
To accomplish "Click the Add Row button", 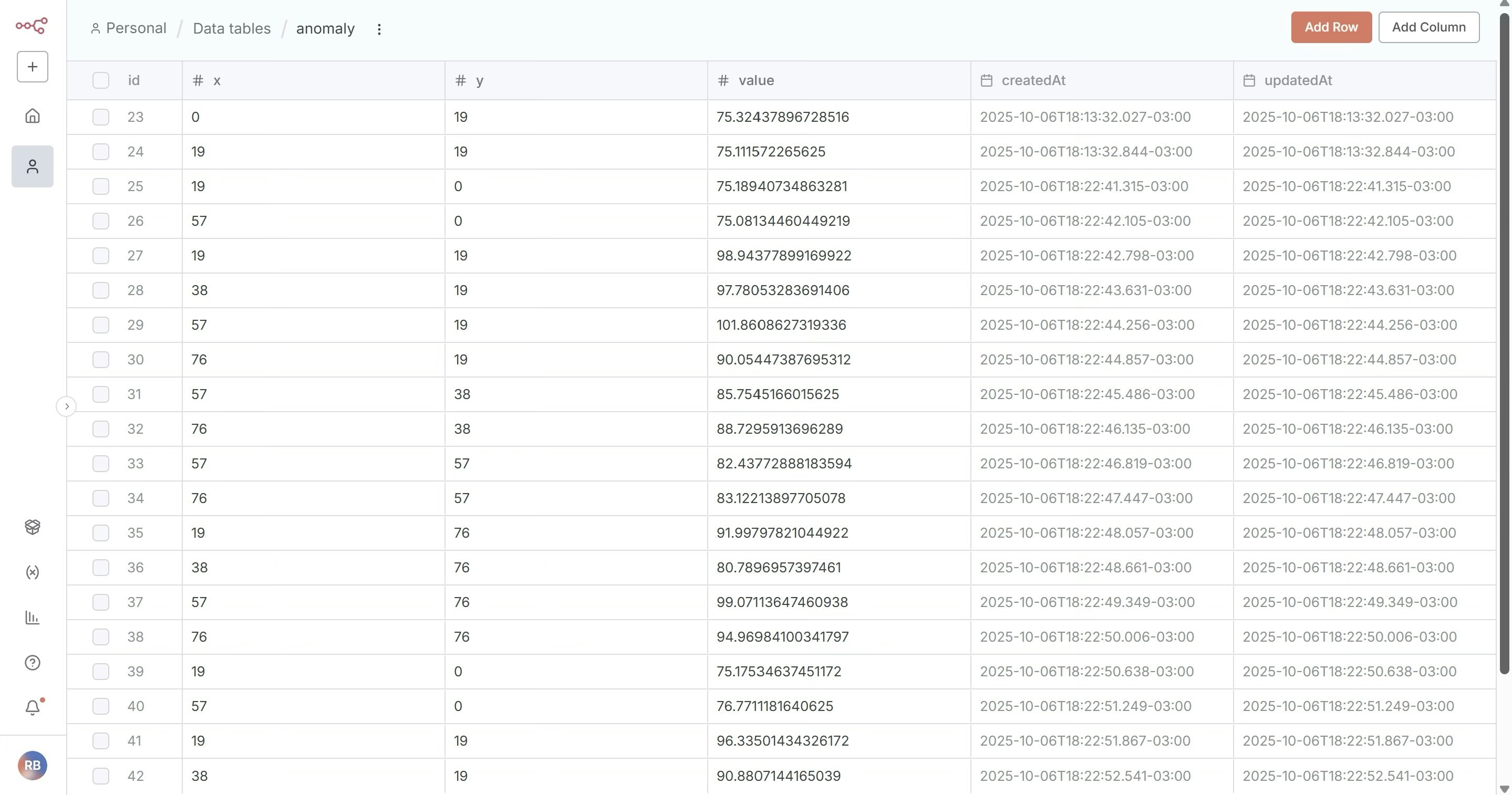I will tap(1331, 27).
